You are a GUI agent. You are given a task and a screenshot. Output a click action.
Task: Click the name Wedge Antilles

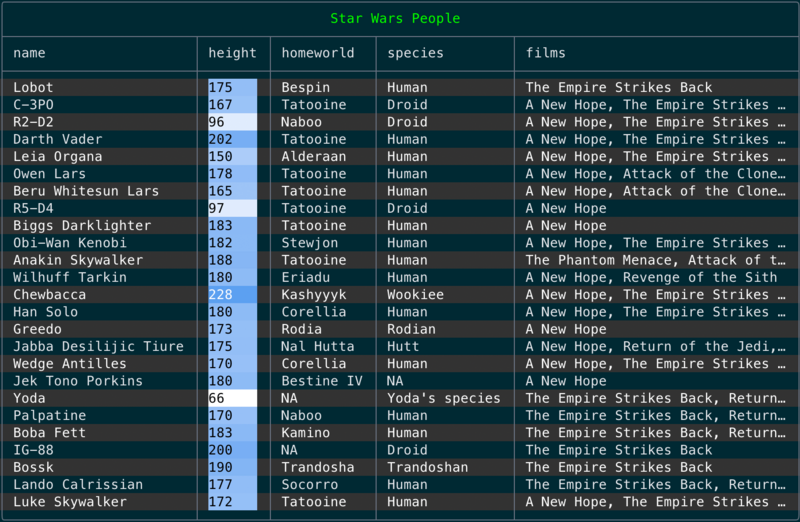coord(70,364)
